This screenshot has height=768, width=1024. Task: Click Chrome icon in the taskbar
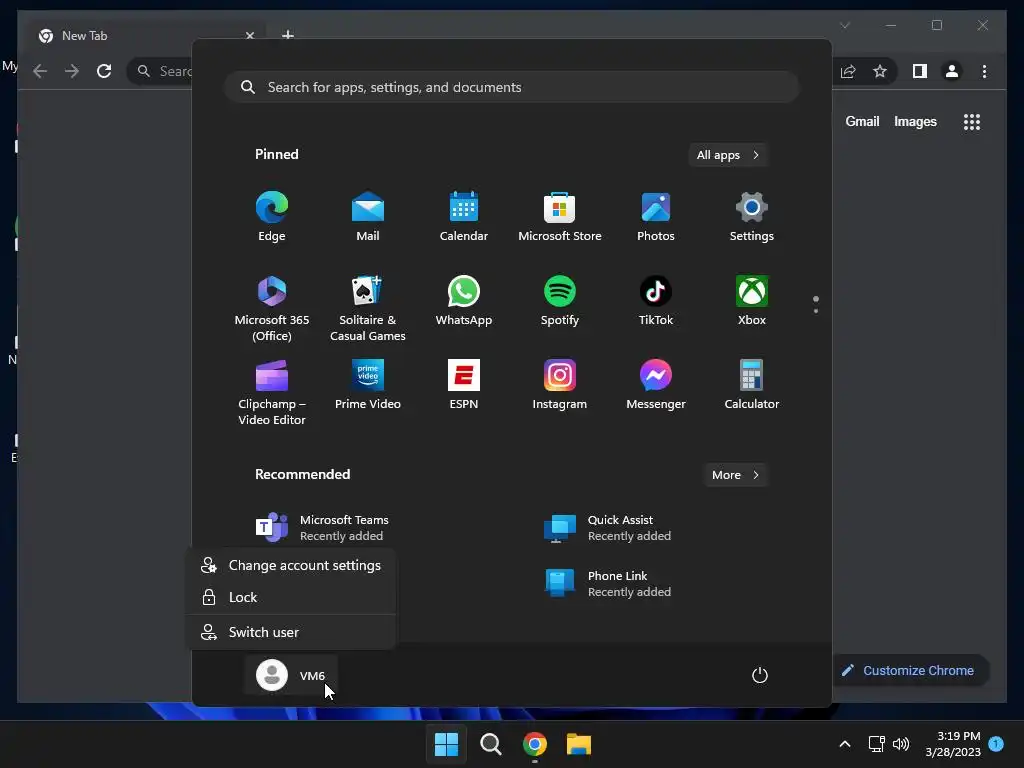pos(535,744)
